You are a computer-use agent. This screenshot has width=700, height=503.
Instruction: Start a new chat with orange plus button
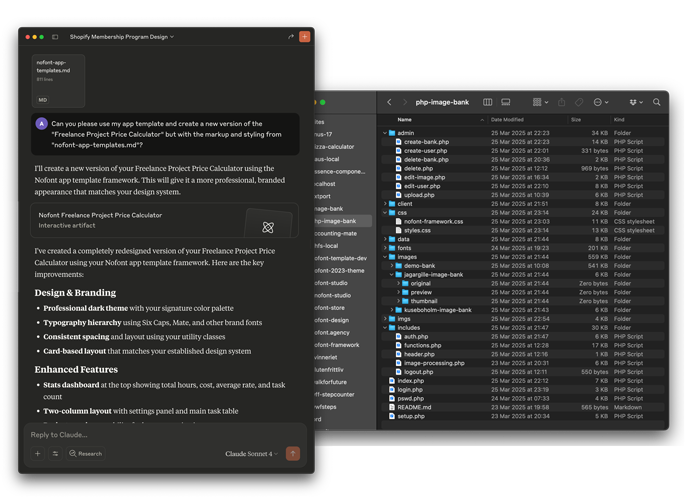click(304, 37)
